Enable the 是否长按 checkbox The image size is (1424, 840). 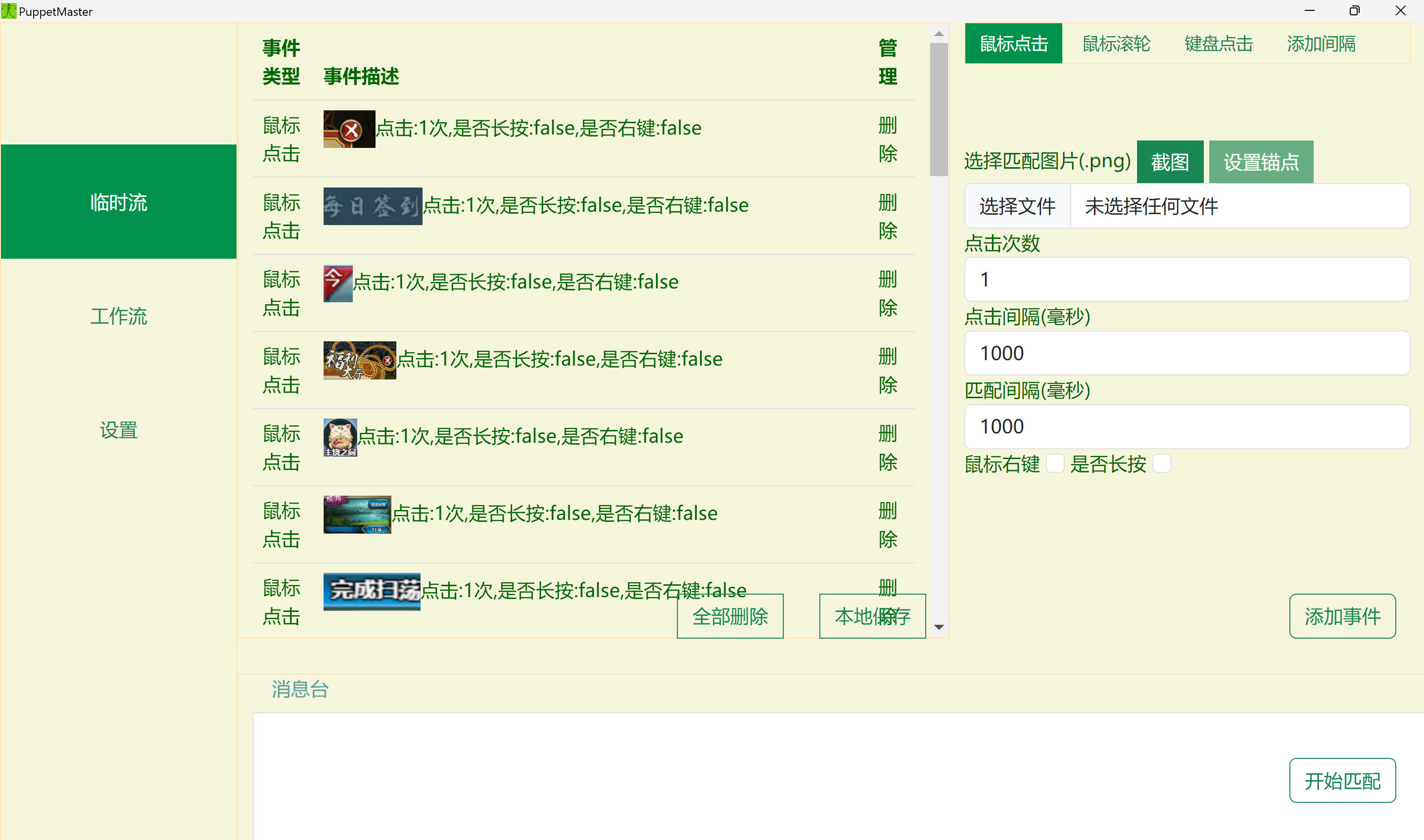tap(1161, 463)
